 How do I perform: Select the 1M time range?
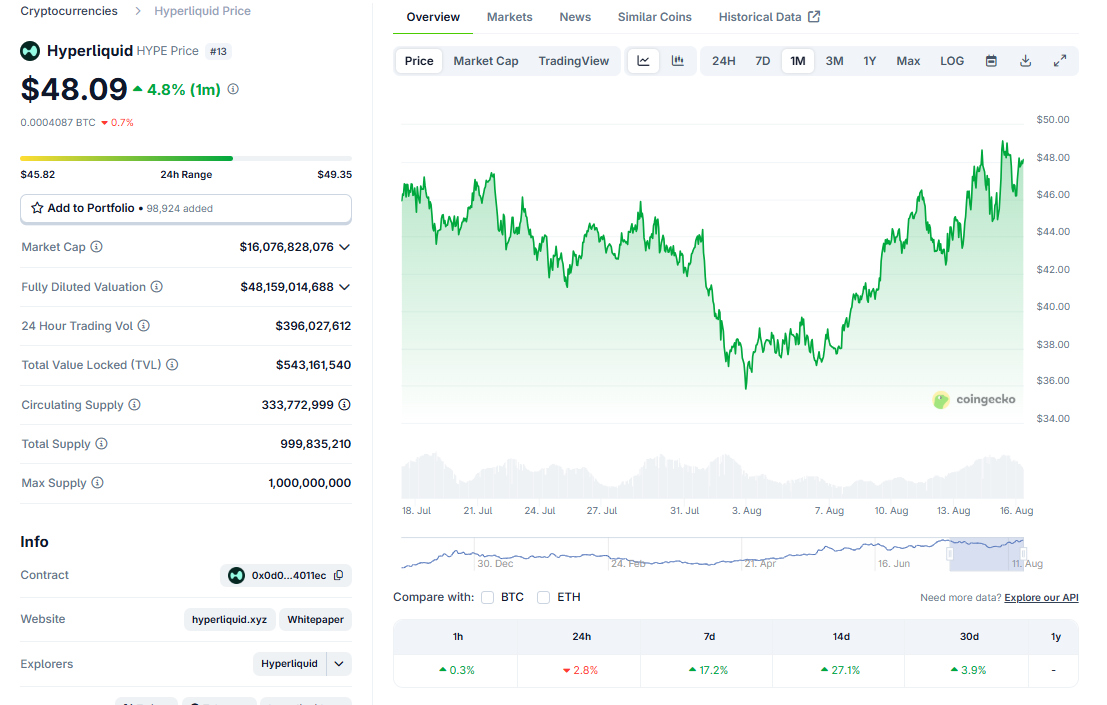coord(798,61)
